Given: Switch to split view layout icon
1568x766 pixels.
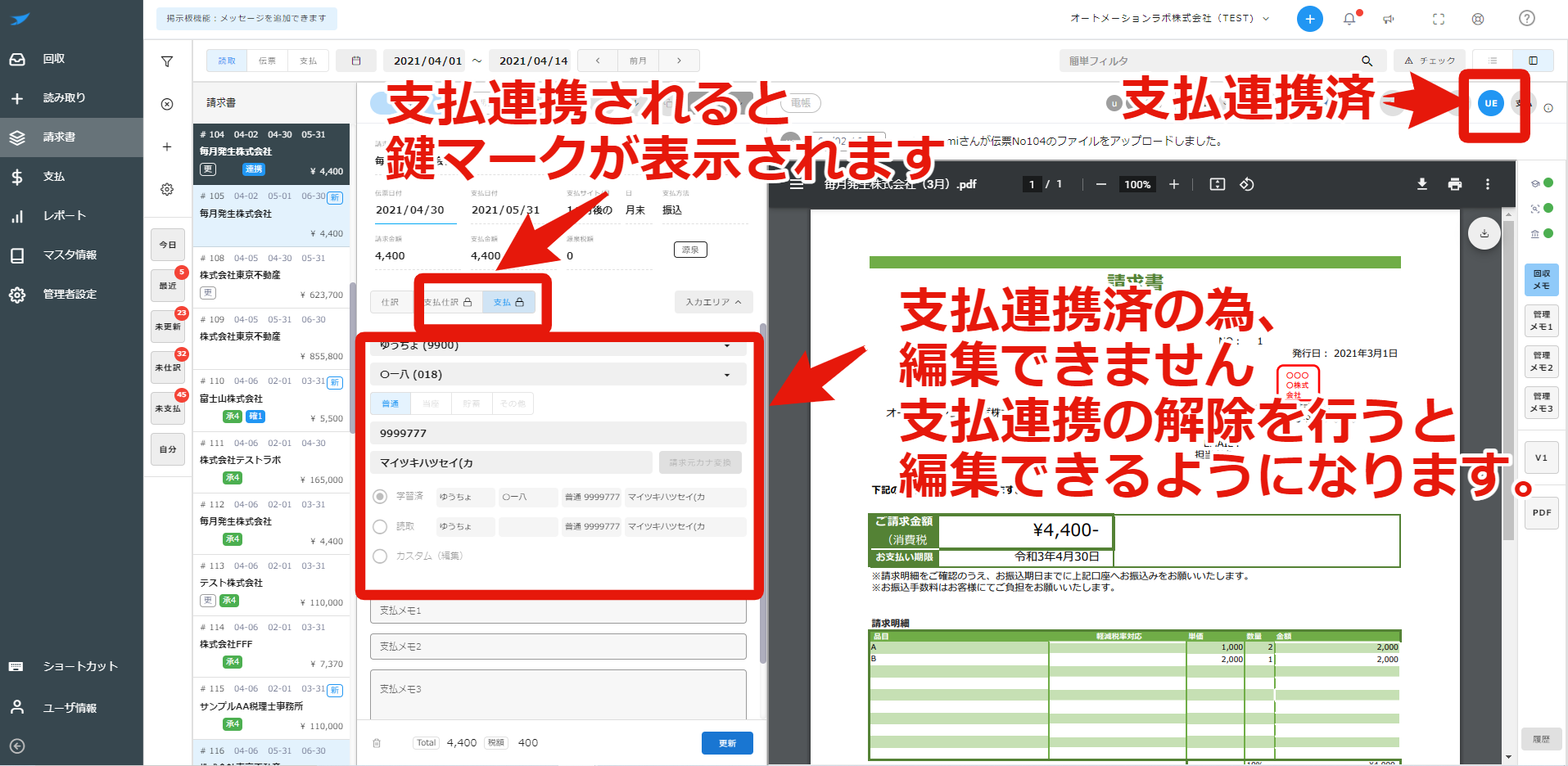Looking at the screenshot, I should (1533, 61).
